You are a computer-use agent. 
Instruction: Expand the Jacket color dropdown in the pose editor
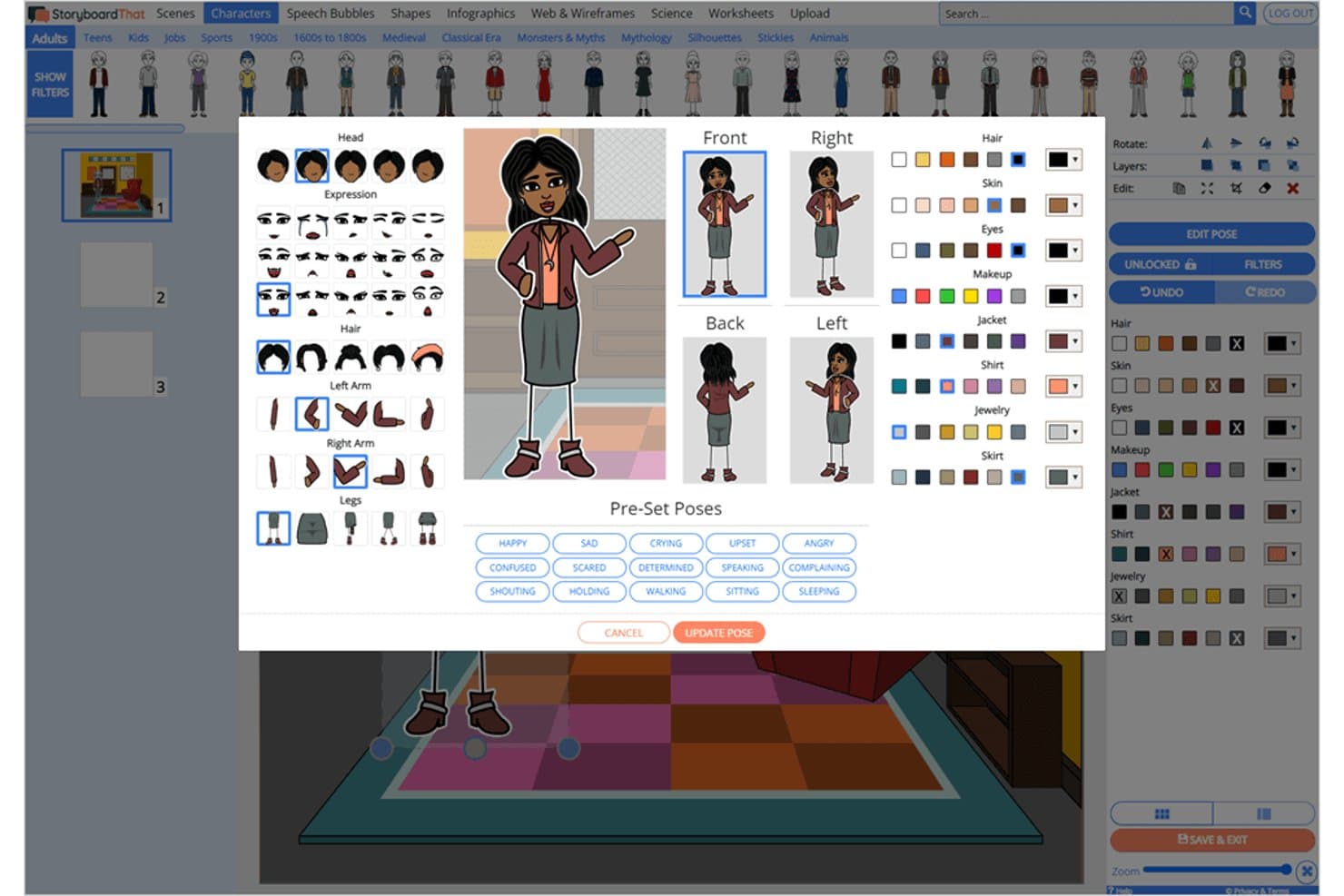(1063, 341)
